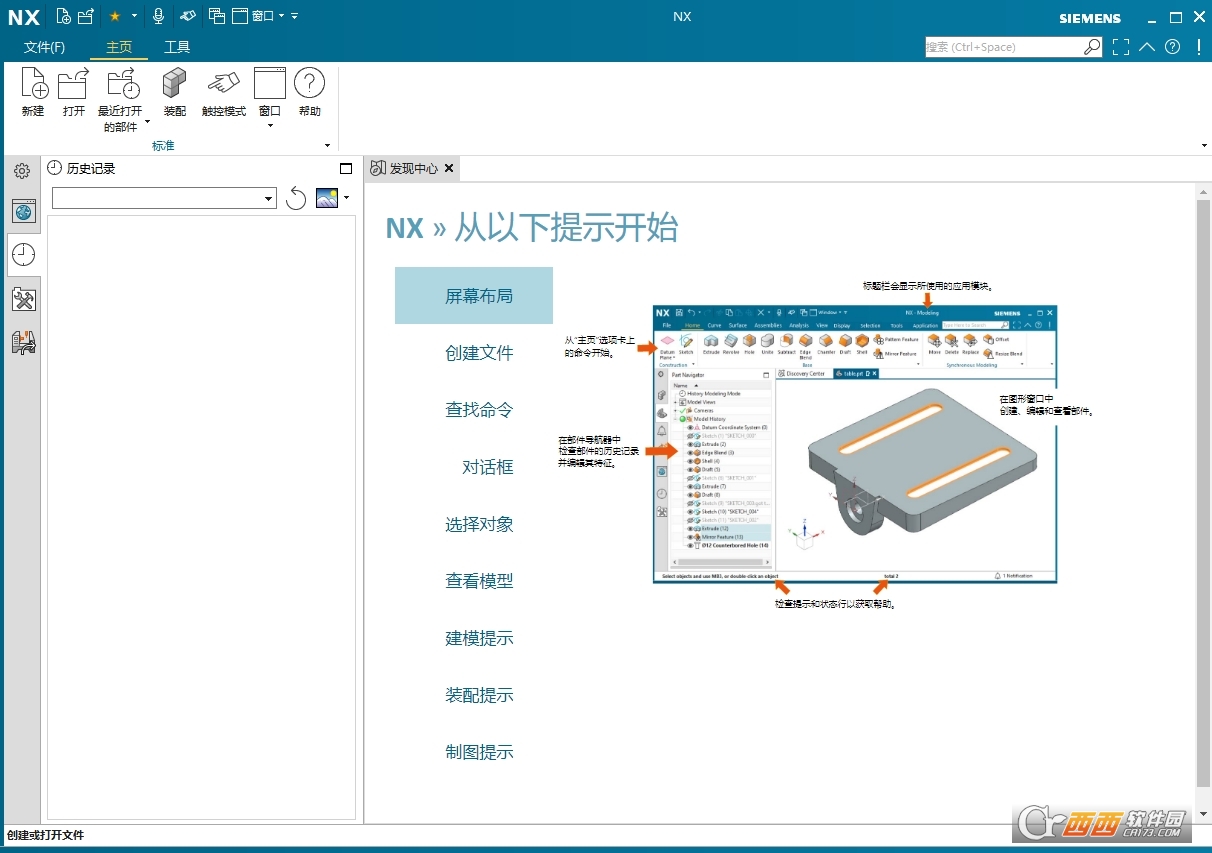The image size is (1212, 853).
Task: Click the 打开 (Open) folder icon
Action: (73, 84)
